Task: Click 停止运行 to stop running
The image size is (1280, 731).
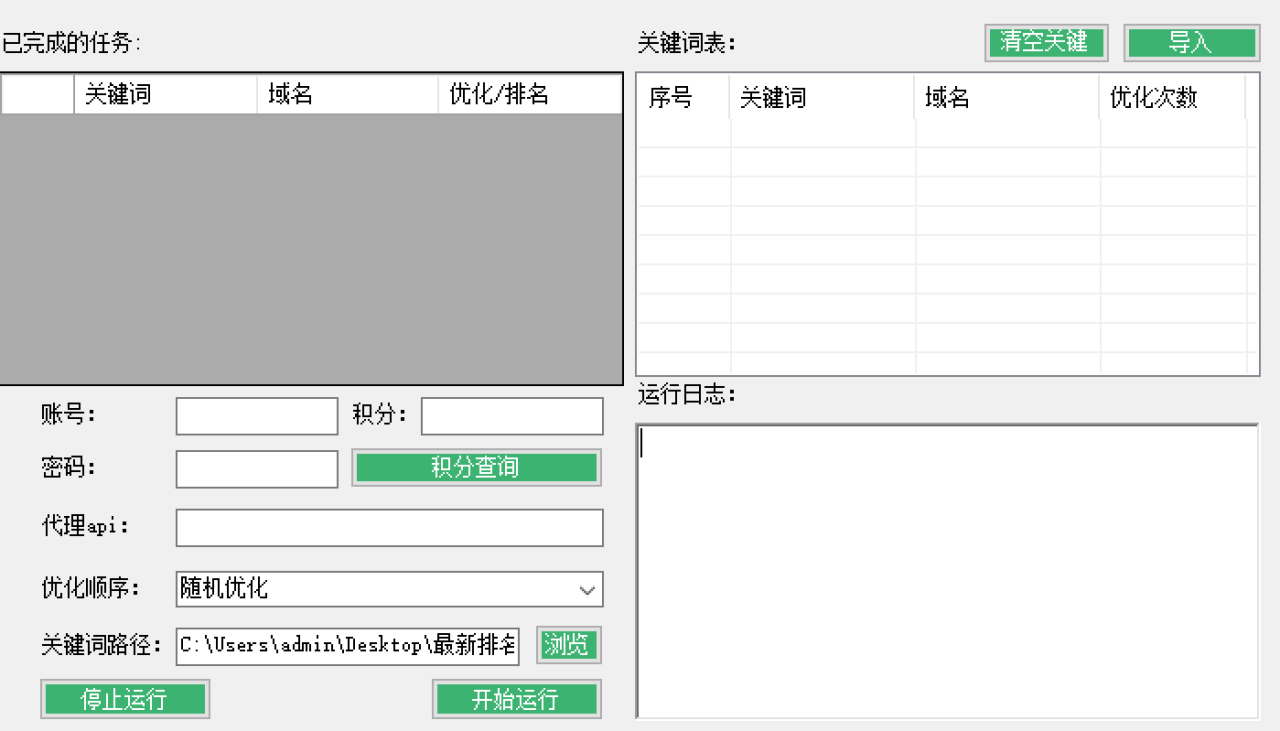Action: 125,699
